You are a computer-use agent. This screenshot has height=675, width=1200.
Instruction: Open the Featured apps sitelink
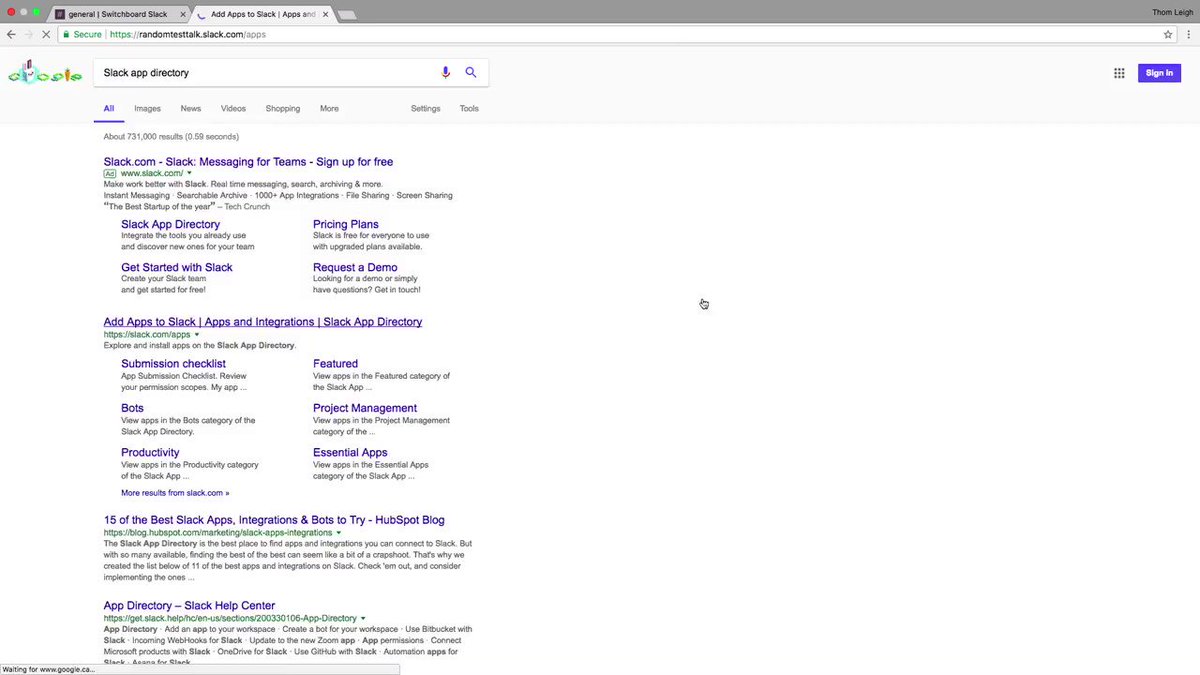point(335,364)
